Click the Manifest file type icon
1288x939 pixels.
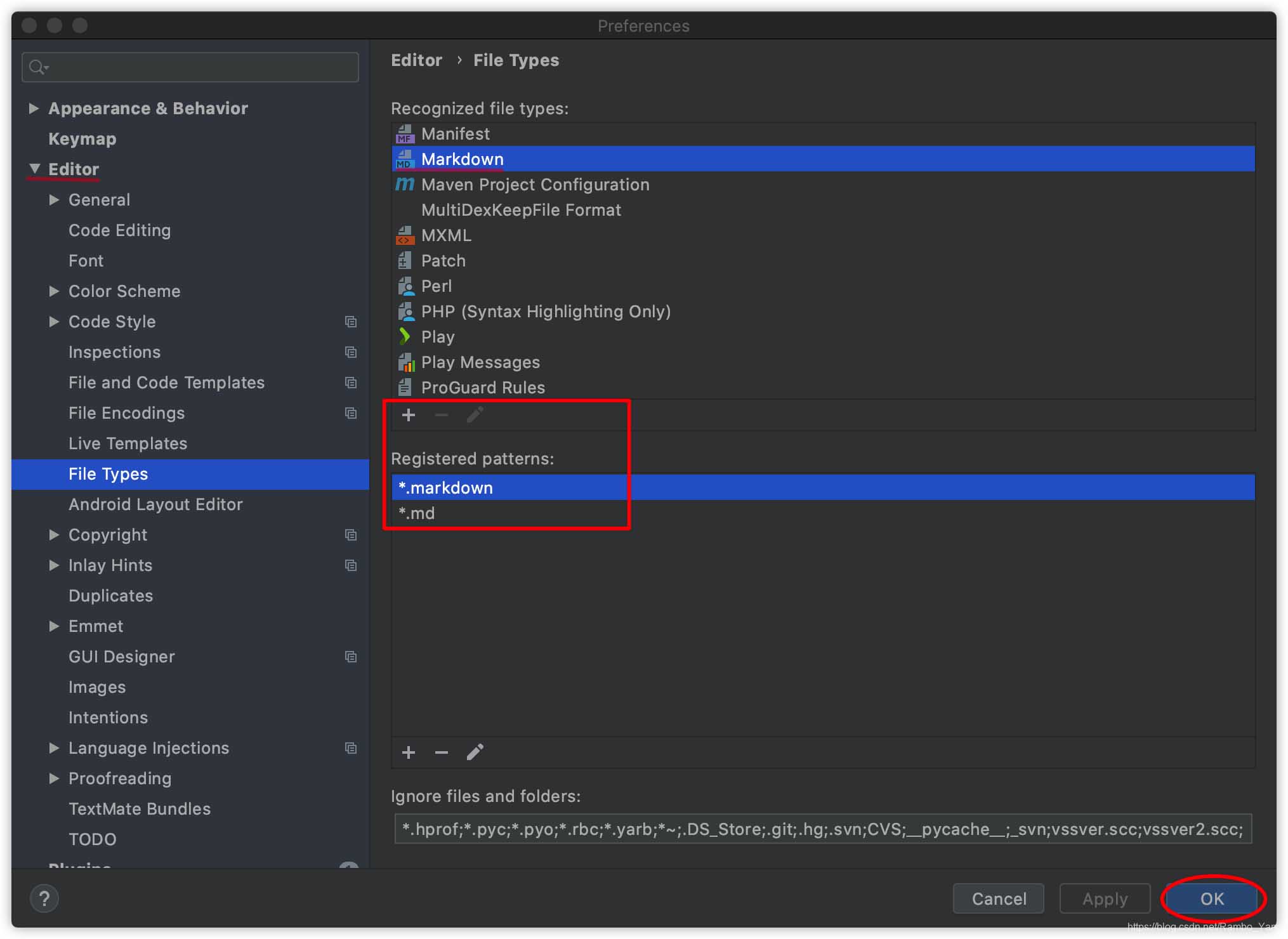point(405,134)
